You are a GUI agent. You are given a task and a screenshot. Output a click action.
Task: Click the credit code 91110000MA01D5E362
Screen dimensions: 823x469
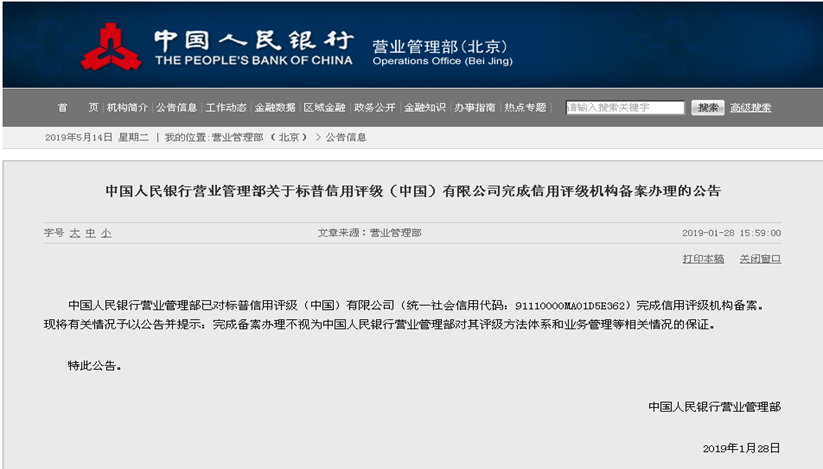pos(570,305)
